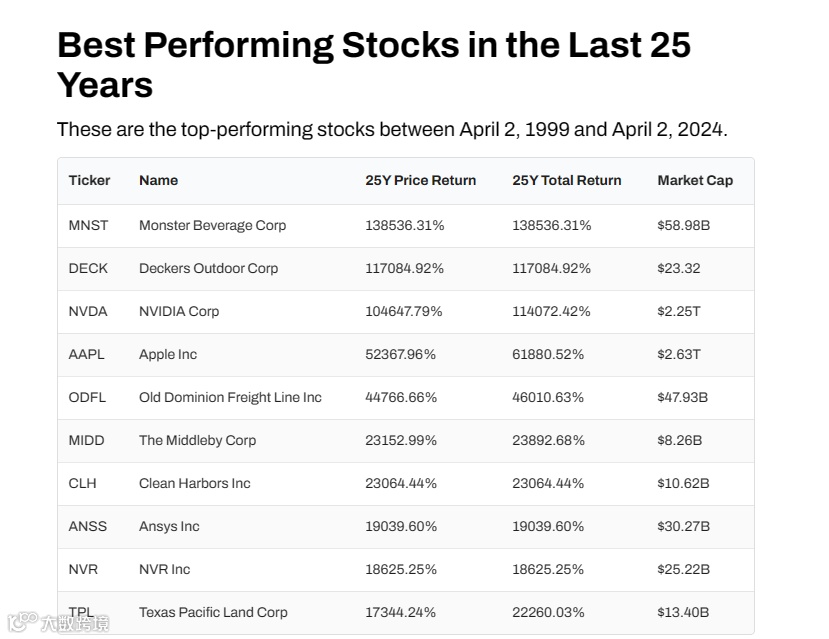This screenshot has height=639, width=829.
Task: Click the Ticker column header
Action: [x=89, y=181]
